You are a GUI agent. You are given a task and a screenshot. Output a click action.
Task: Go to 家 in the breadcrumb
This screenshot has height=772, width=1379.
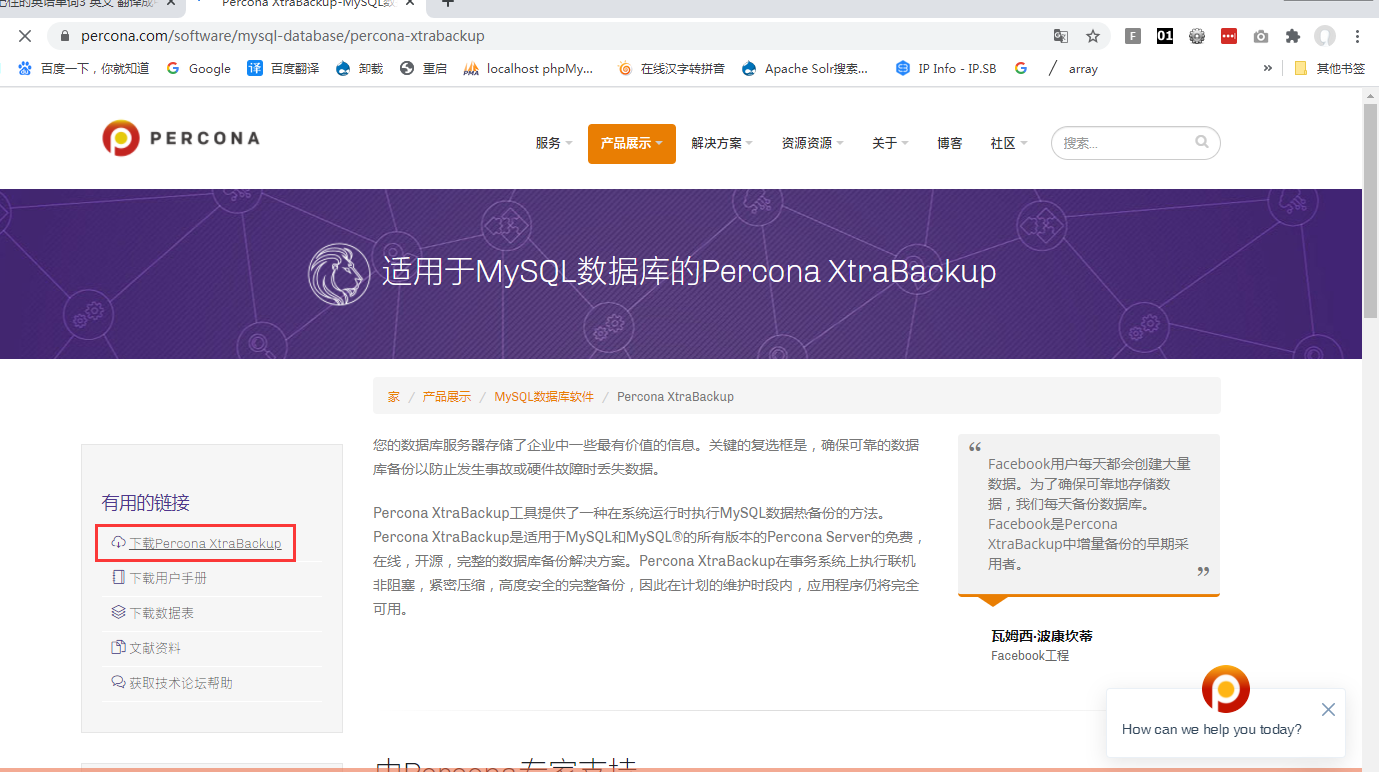pos(394,397)
